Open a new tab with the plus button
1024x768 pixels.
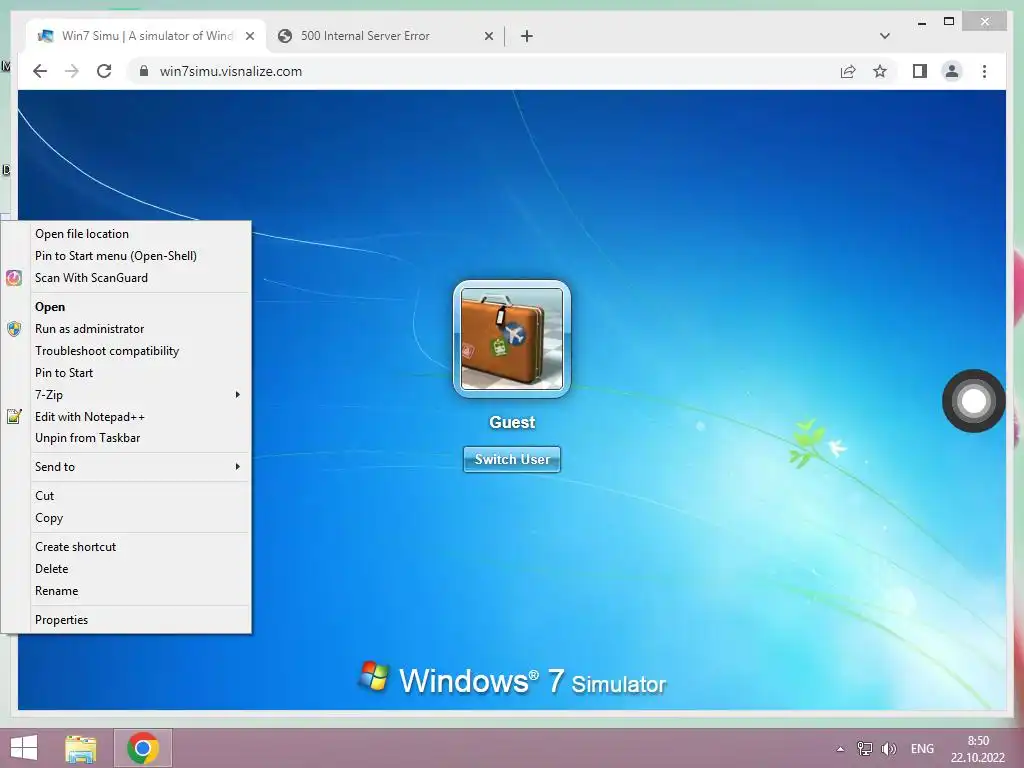click(526, 36)
